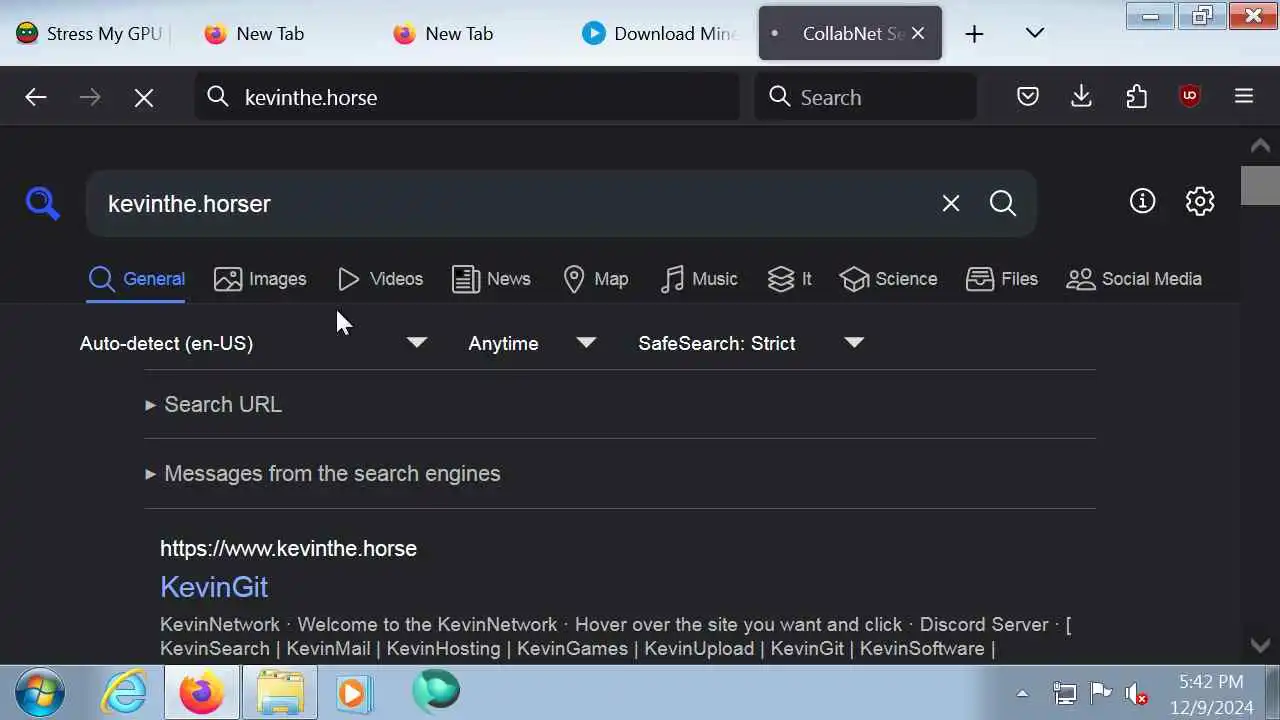This screenshot has height=720, width=1280.
Task: Open the Anytime time range dropdown
Action: click(x=532, y=343)
